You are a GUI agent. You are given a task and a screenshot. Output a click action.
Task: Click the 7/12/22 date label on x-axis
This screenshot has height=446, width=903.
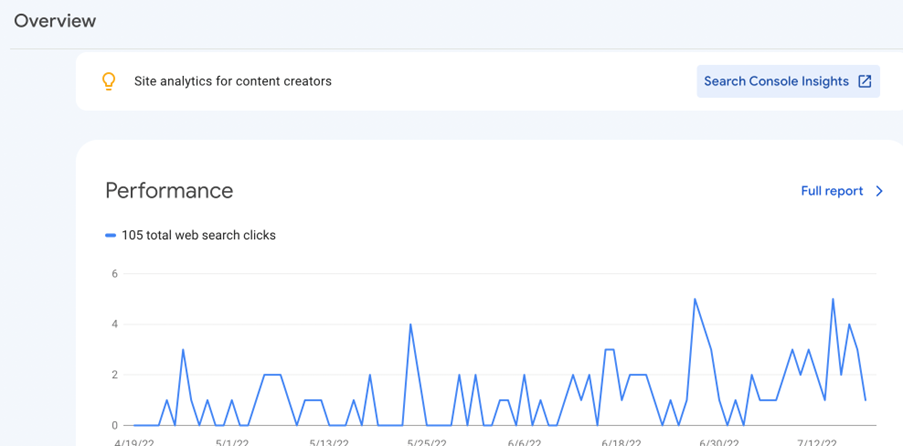816,440
